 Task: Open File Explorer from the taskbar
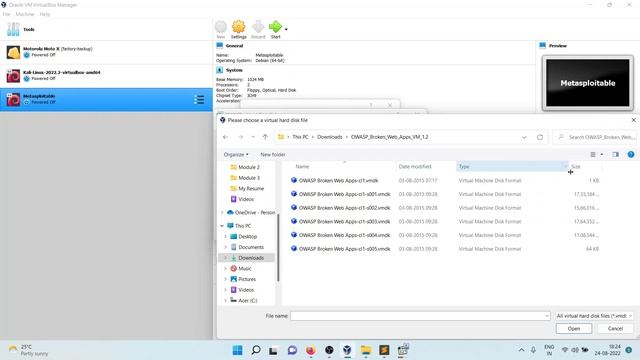click(366, 350)
